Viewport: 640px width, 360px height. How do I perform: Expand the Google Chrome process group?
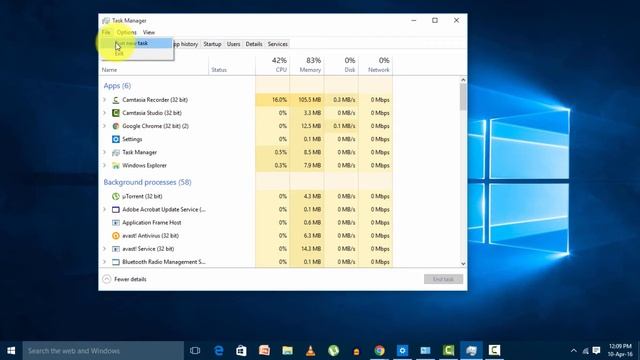click(105, 126)
